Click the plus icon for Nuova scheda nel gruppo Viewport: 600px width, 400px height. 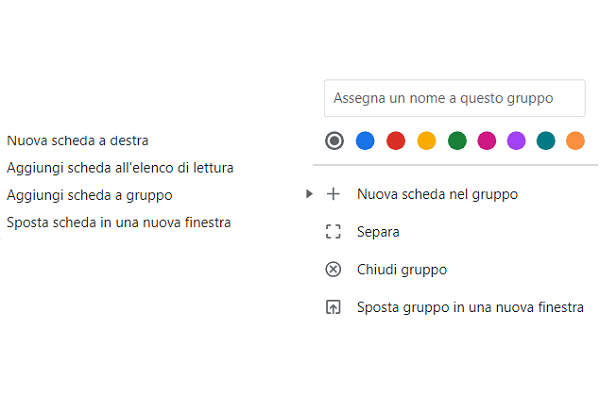click(334, 194)
